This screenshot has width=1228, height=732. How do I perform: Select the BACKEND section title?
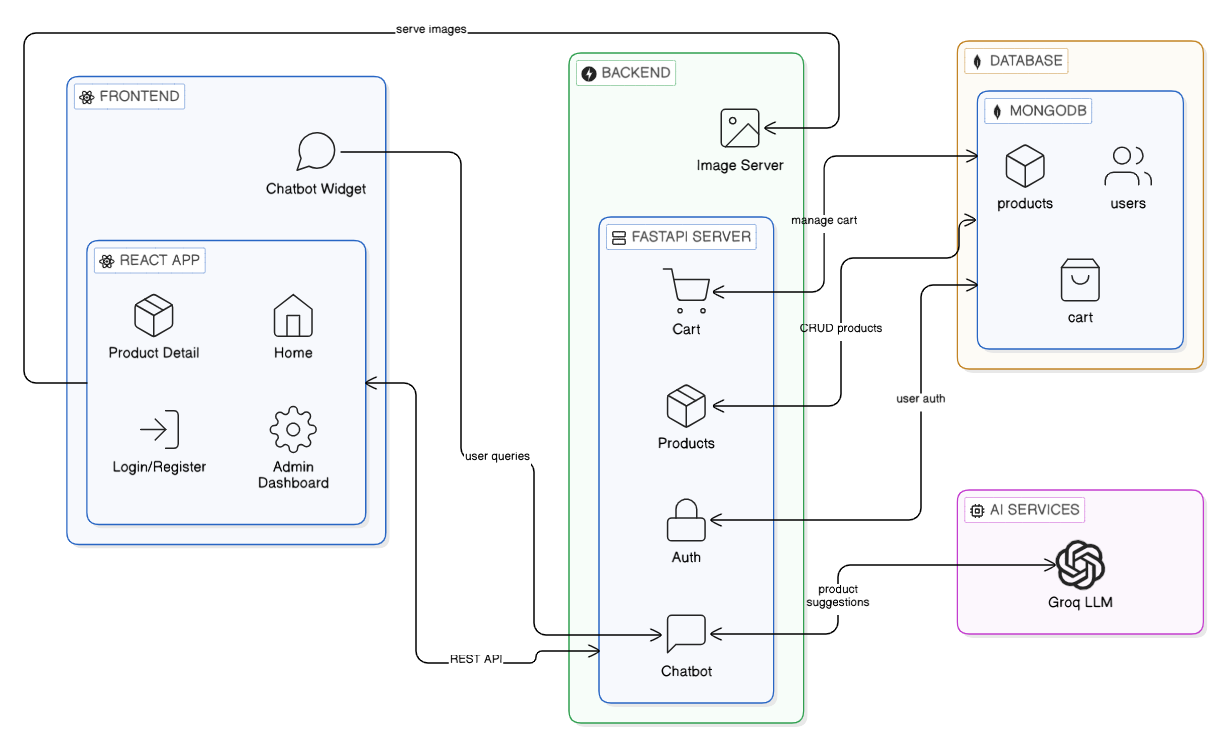(626, 73)
